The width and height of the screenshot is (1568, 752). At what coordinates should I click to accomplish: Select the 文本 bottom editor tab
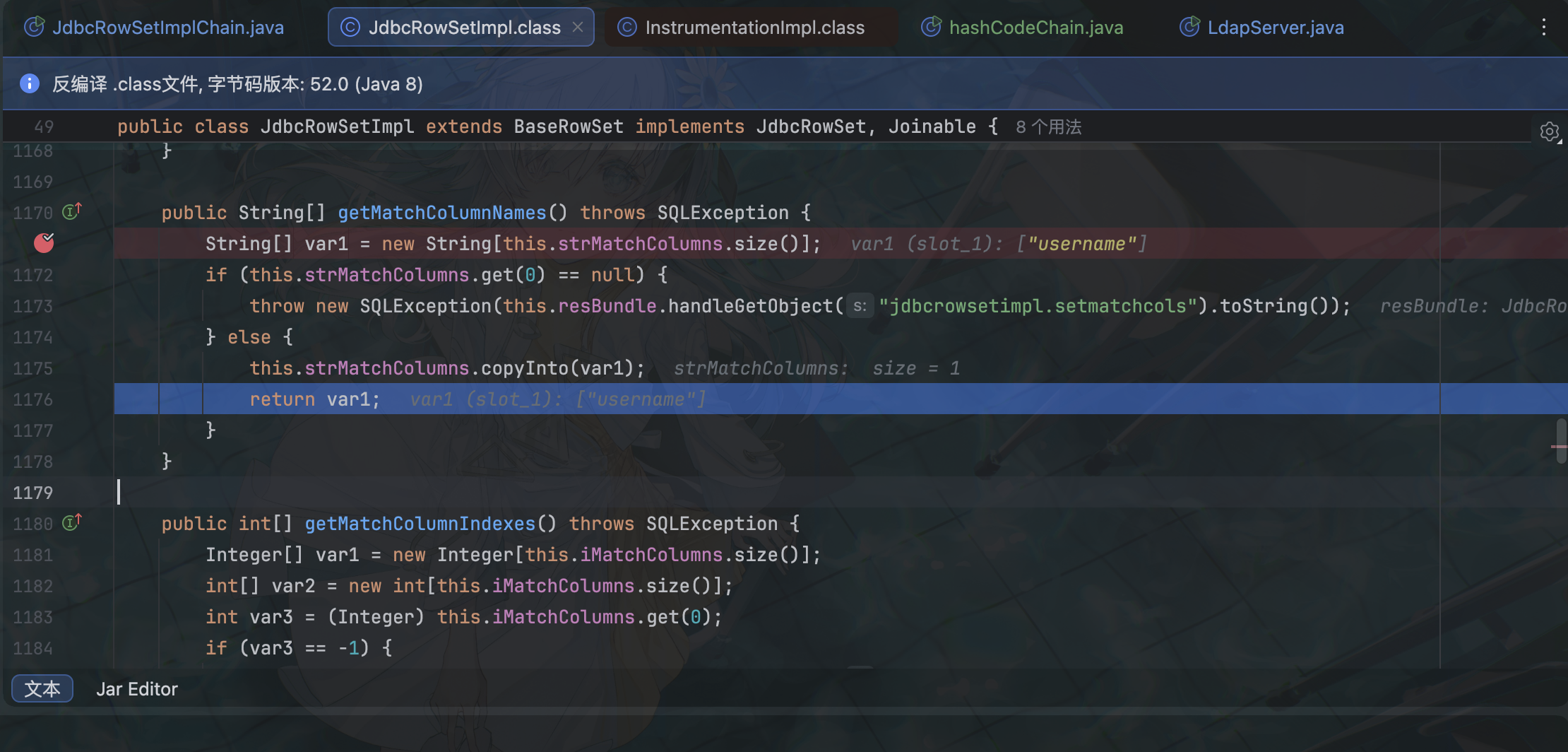point(42,689)
